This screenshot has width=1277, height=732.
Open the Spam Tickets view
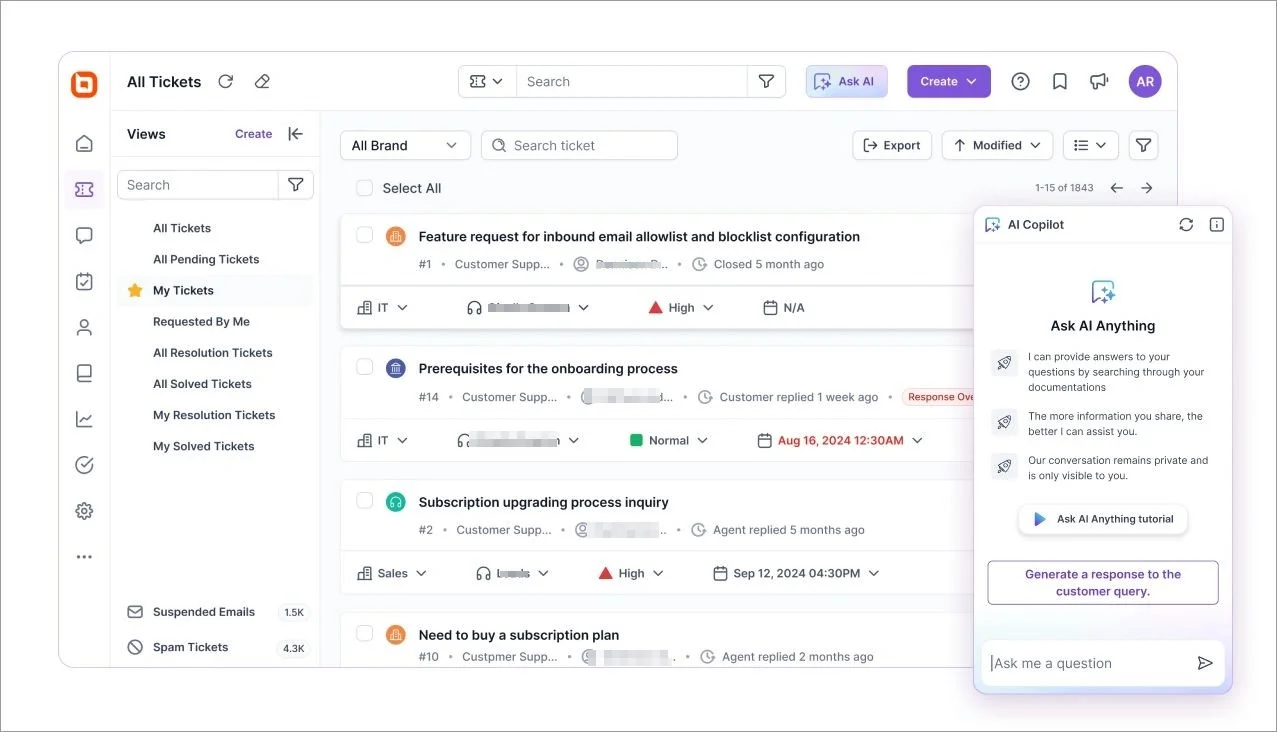coord(189,647)
